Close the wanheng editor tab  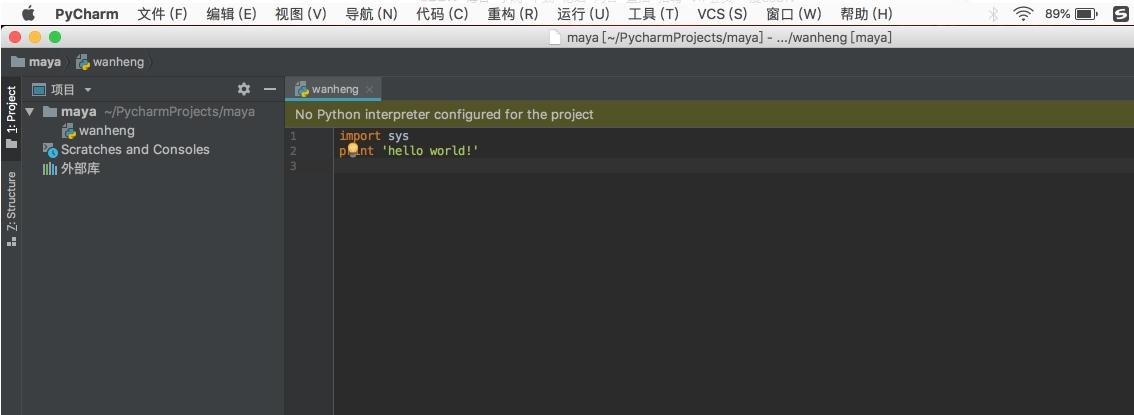click(x=369, y=89)
